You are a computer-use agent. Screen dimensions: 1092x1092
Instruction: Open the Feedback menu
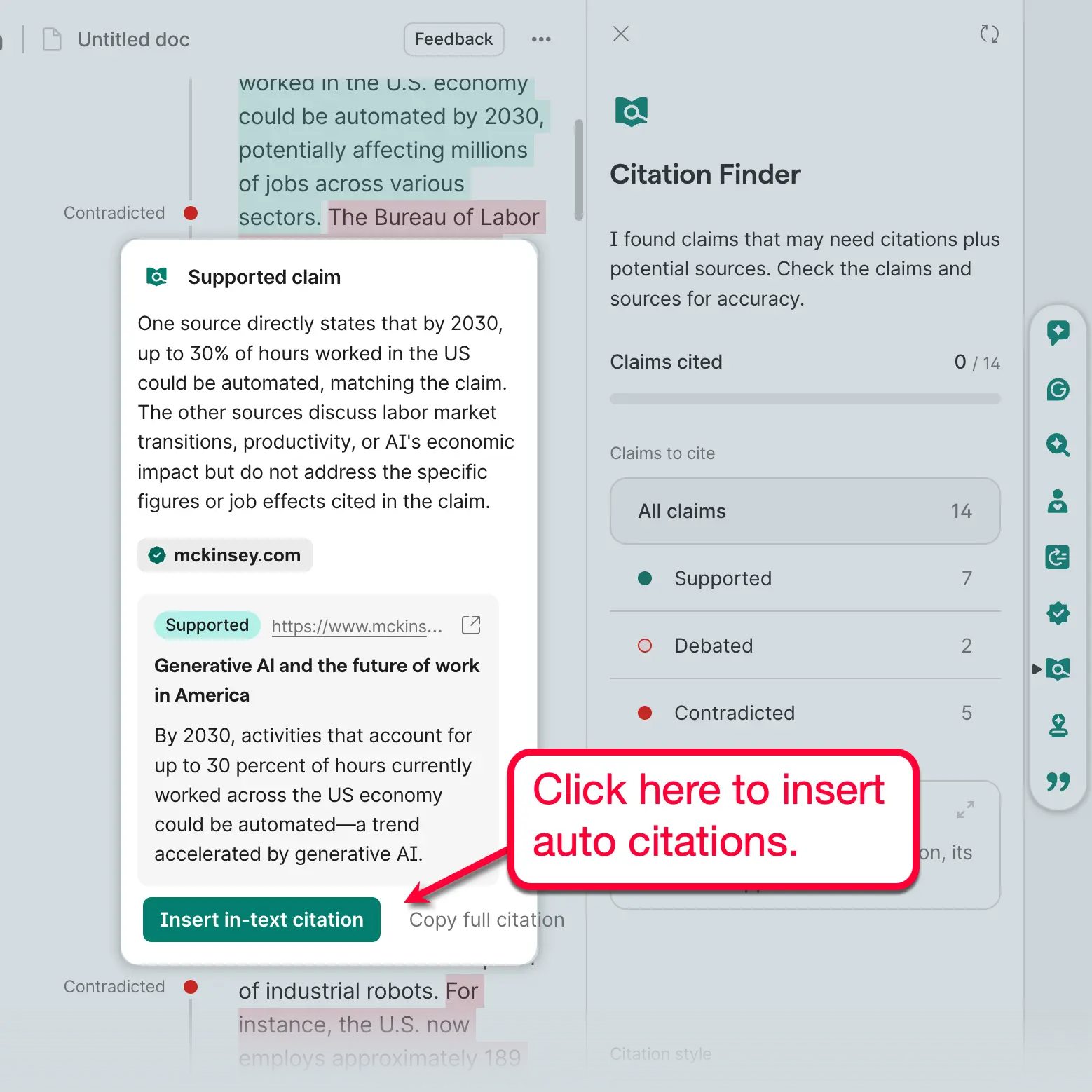point(453,39)
